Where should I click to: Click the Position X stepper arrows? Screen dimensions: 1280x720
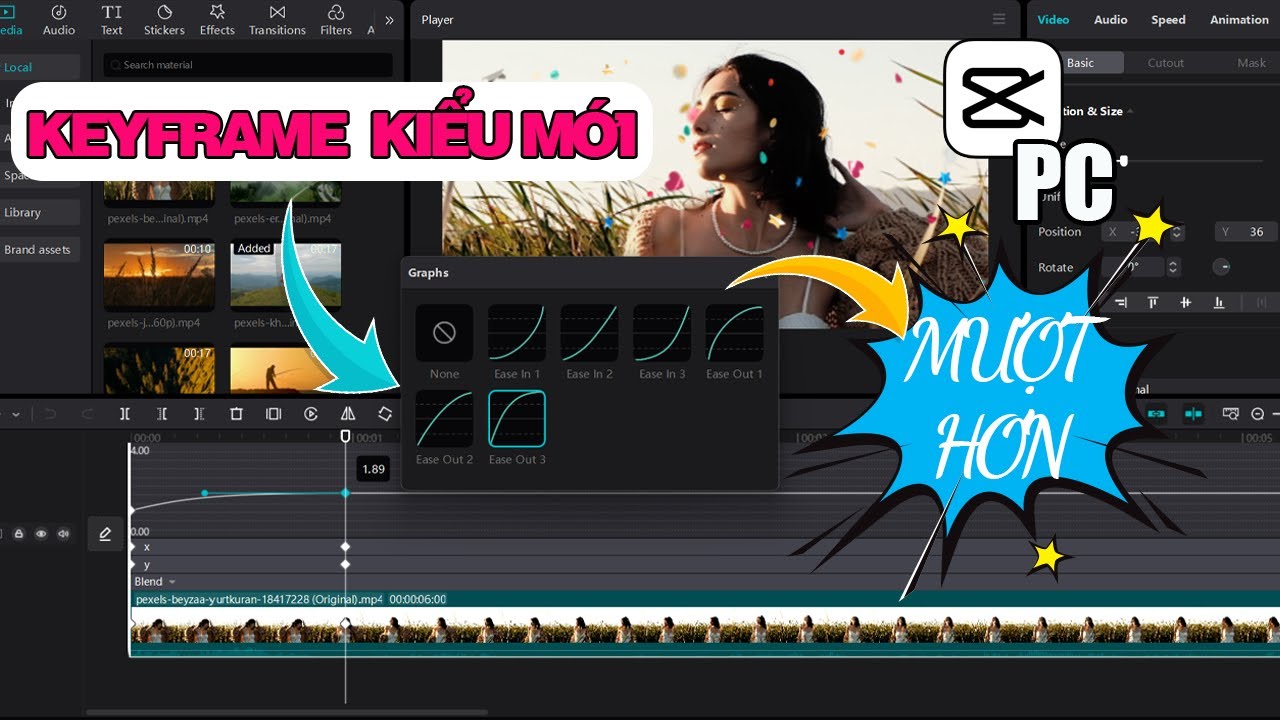(x=1177, y=232)
